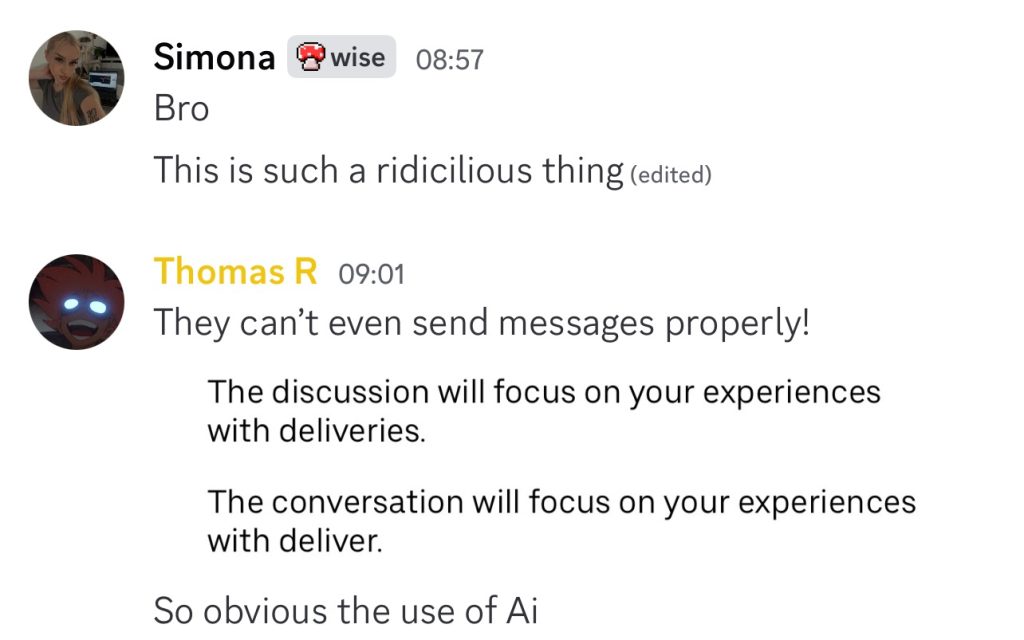Image resolution: width=1024 pixels, height=640 pixels.
Task: Click the "(edited)" label
Action: [670, 174]
